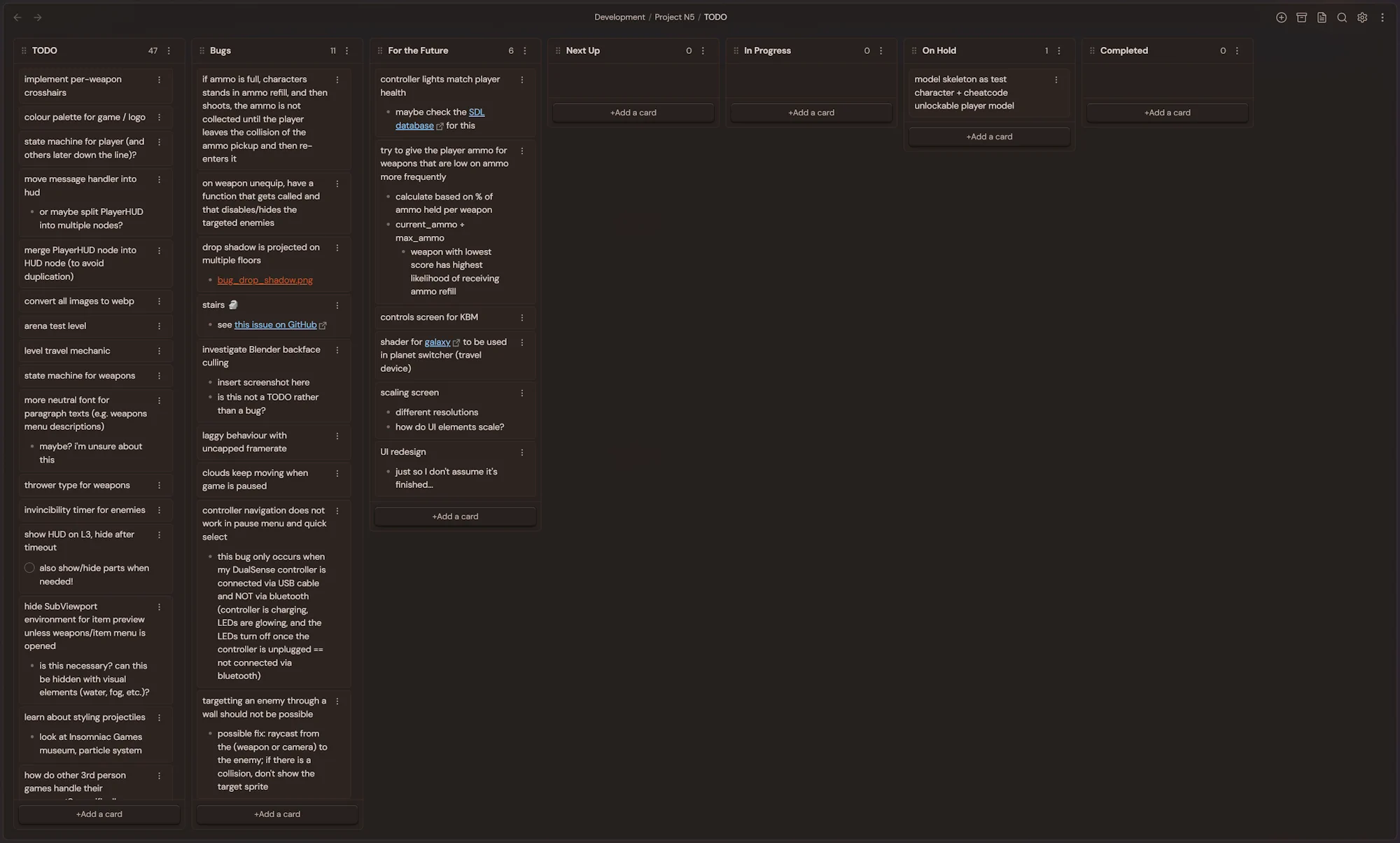Open board settings gear icon
The width and height of the screenshot is (1400, 843).
tap(1362, 18)
